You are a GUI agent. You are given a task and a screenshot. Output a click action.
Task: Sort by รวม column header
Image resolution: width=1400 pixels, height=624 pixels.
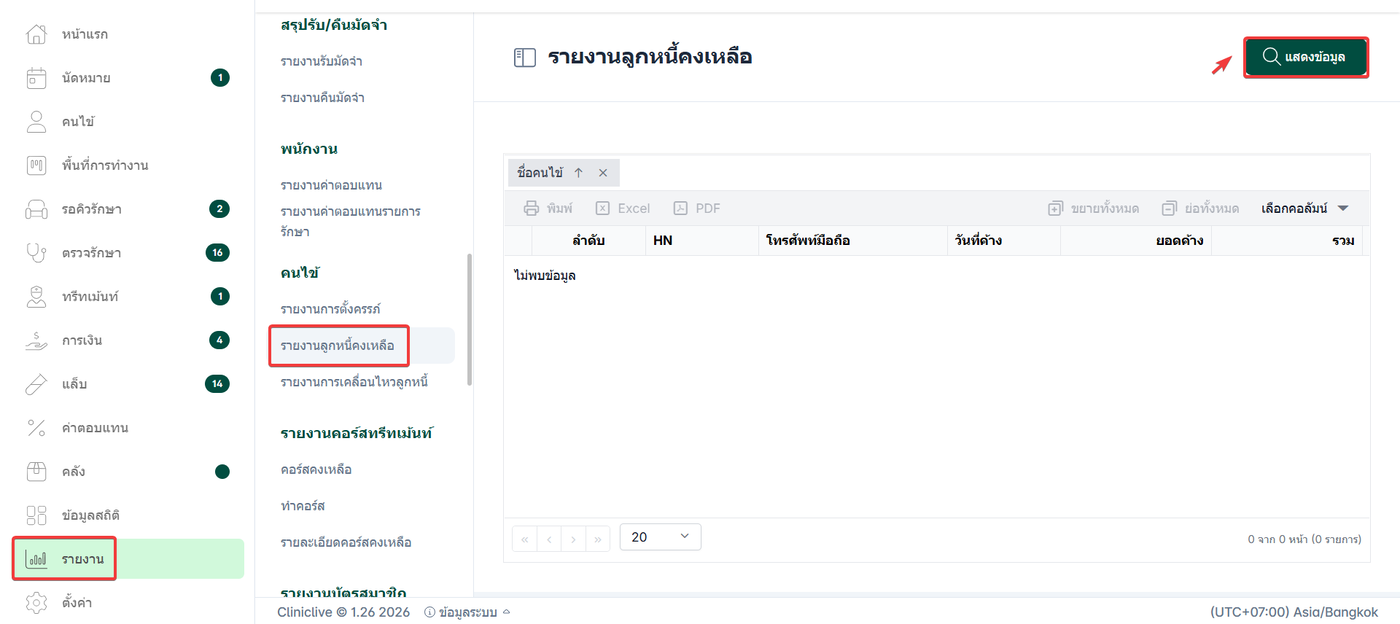tap(1287, 241)
